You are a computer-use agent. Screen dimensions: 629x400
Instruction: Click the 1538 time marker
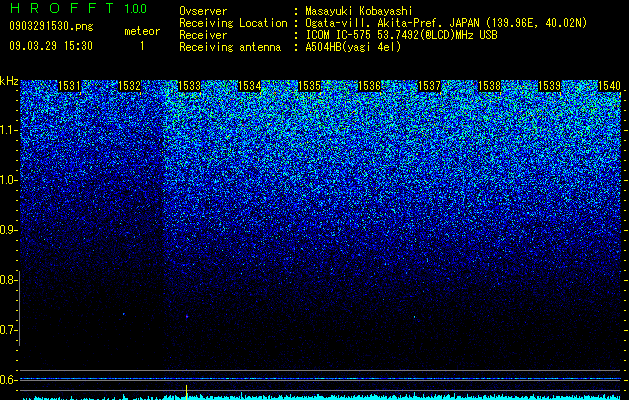coord(490,86)
